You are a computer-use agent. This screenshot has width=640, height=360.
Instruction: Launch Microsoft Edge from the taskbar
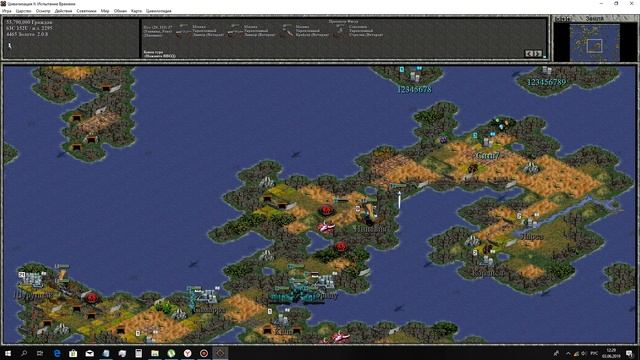click(57, 353)
